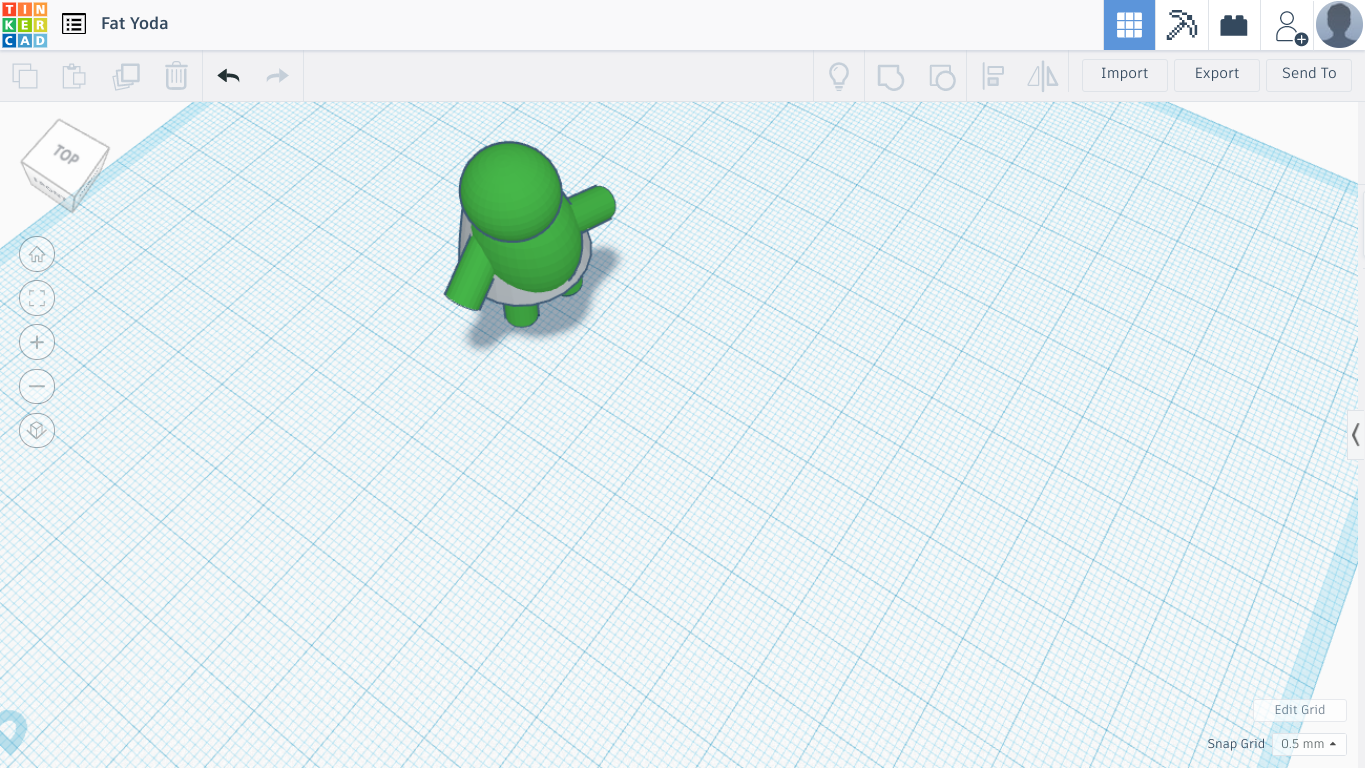Click the Home view button
This screenshot has height=768, width=1365.
[x=37, y=254]
